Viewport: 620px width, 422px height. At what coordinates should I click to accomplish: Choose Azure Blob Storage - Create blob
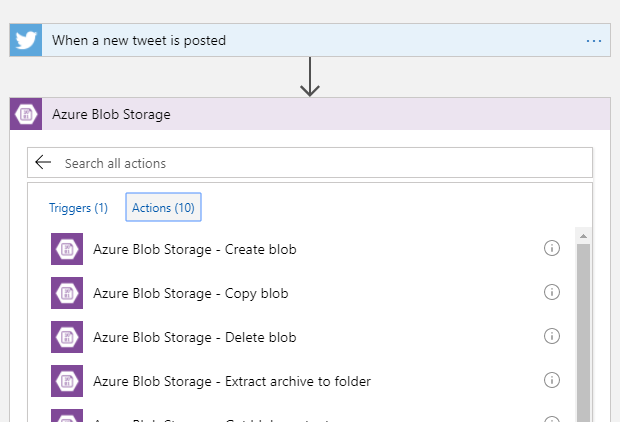[x=195, y=249]
